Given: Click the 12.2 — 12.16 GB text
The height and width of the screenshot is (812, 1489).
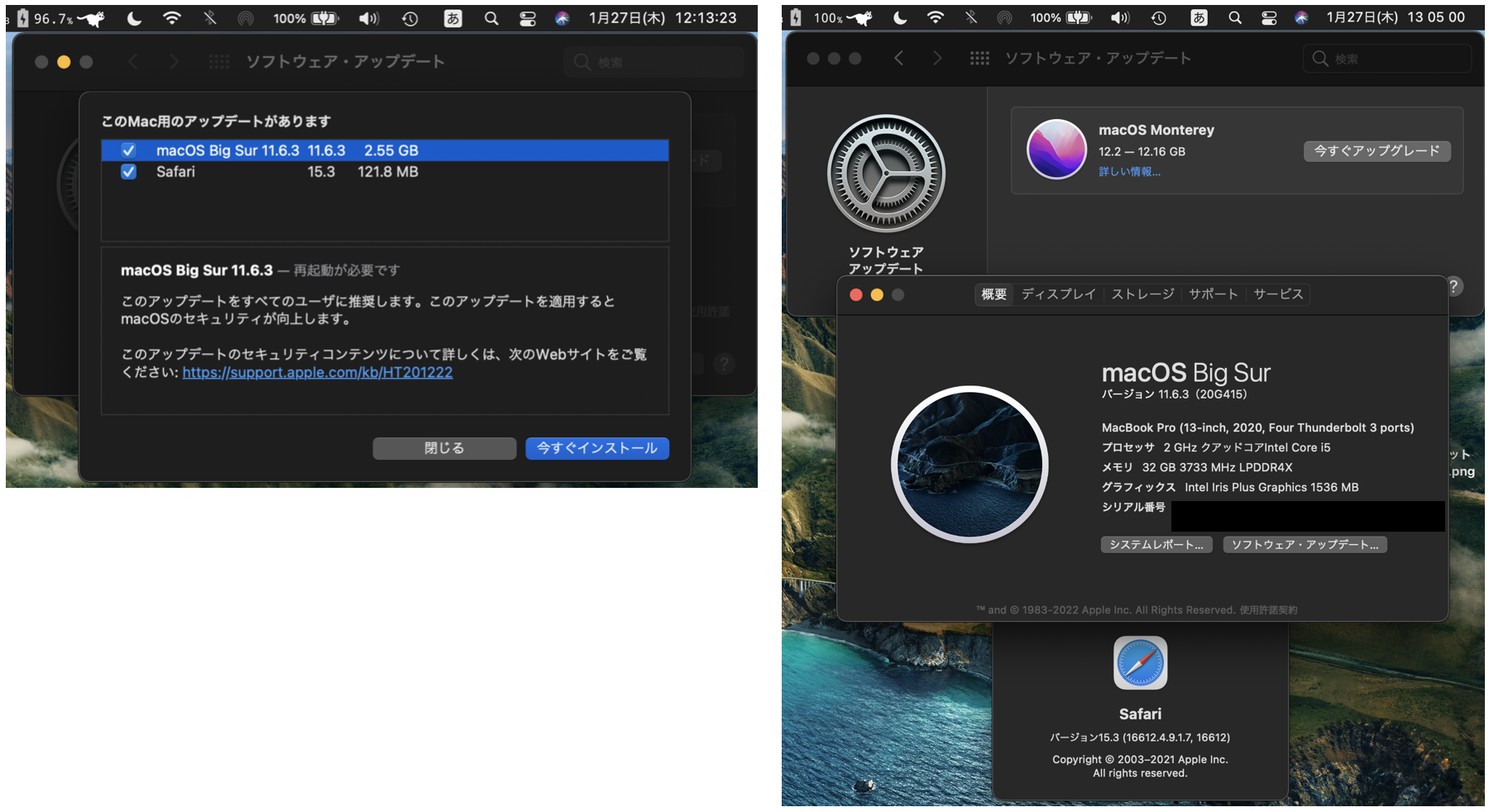Looking at the screenshot, I should 1142,151.
